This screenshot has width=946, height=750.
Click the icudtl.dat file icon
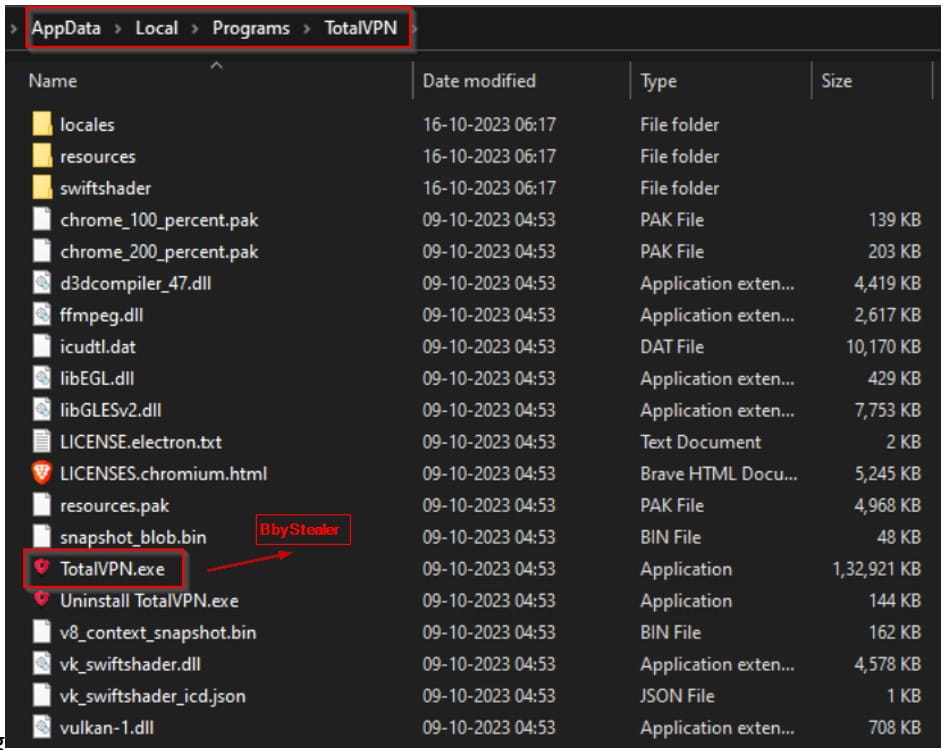point(42,346)
